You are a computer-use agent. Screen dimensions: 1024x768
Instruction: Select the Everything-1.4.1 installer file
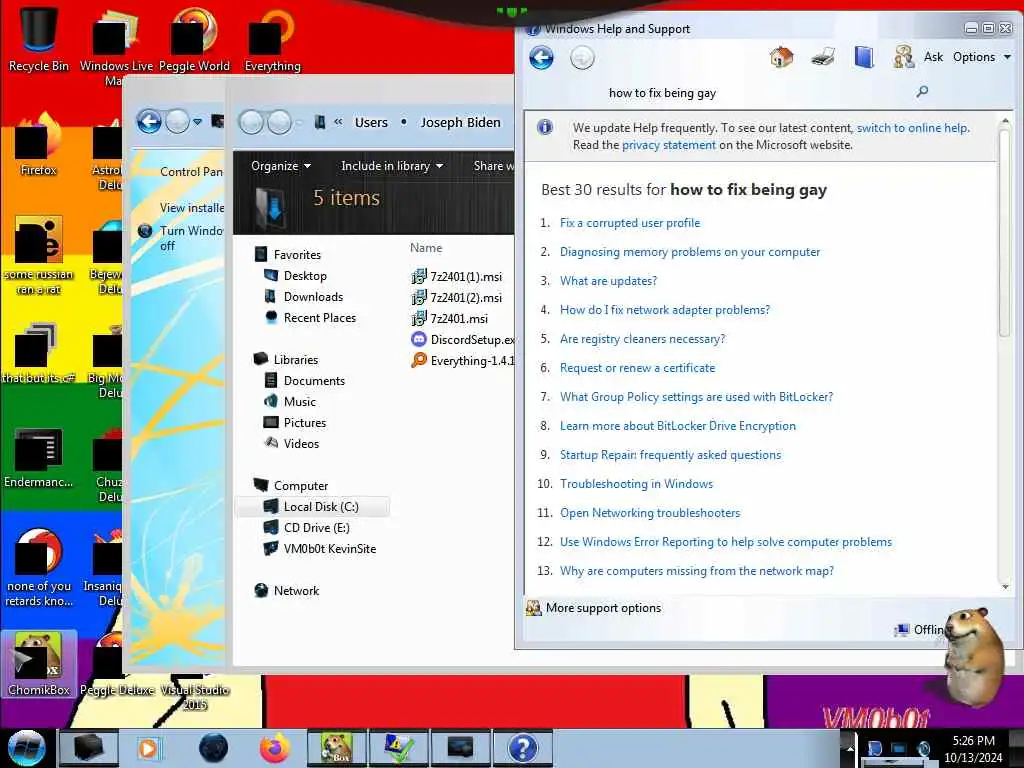[462, 360]
